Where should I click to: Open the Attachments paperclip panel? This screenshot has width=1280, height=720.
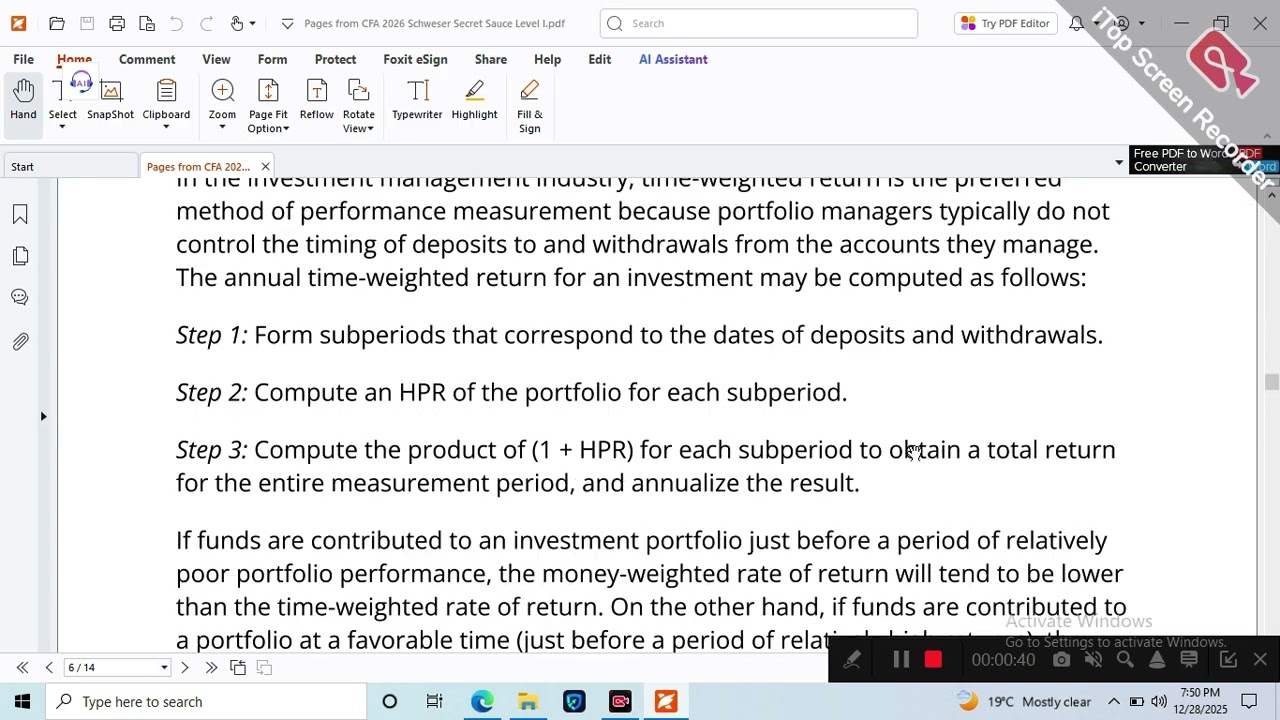point(20,342)
